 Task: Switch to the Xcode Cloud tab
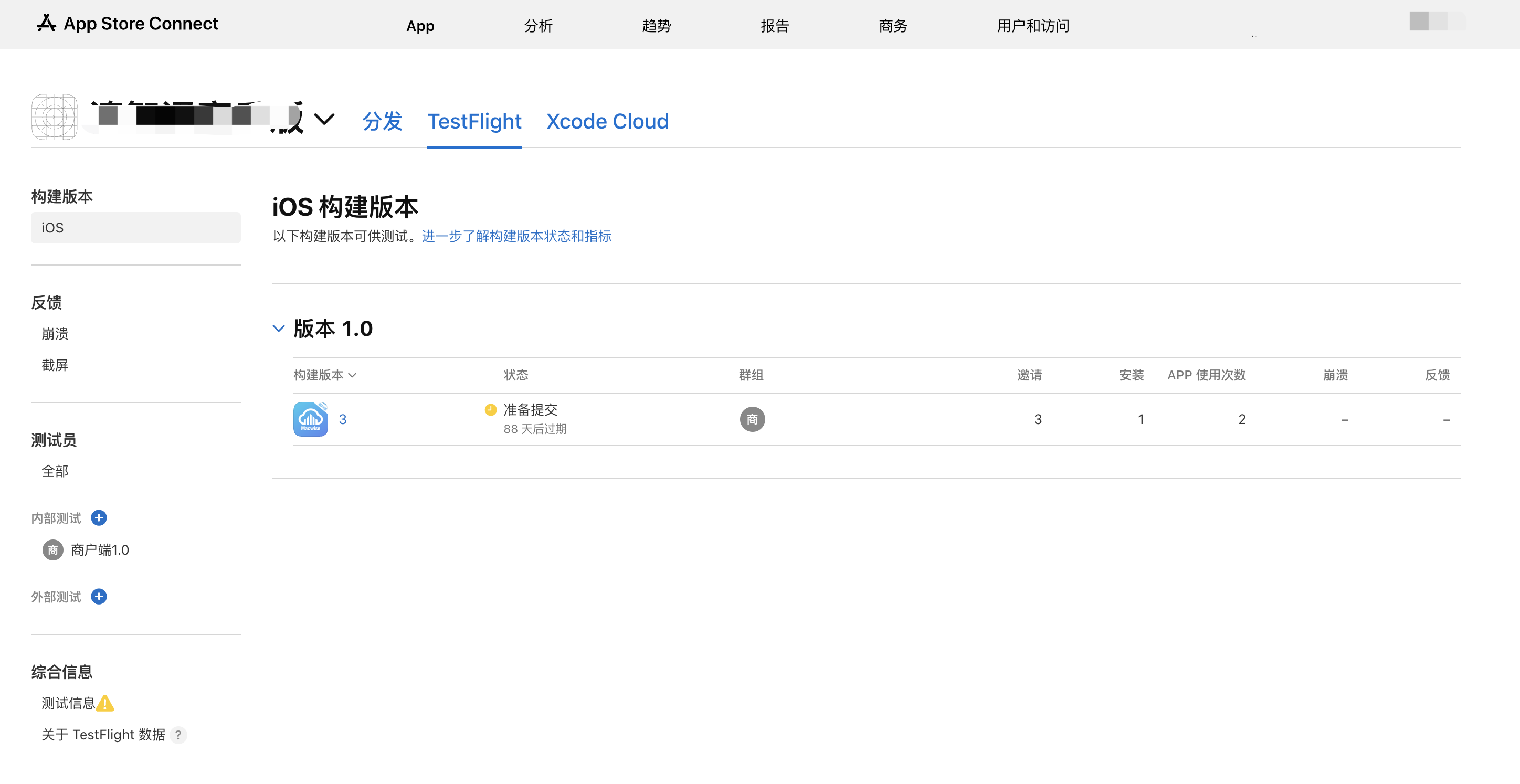[x=607, y=122]
